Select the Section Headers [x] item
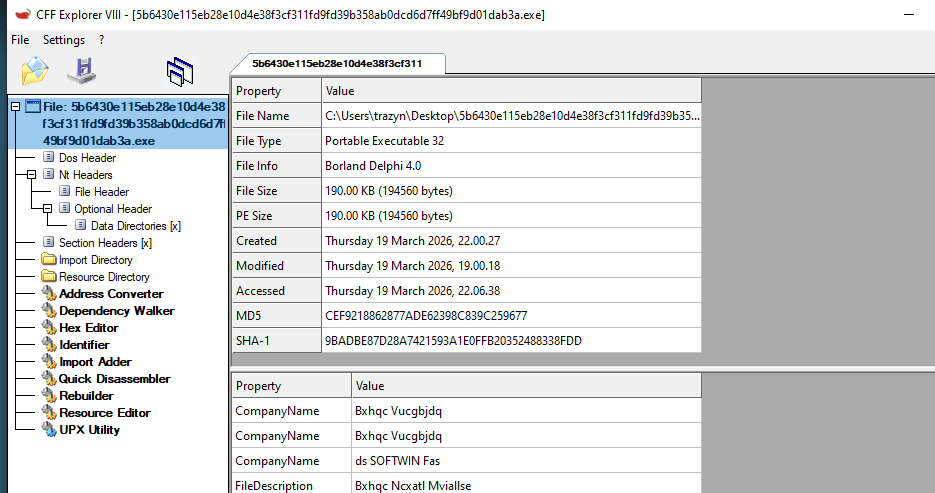Viewport: 935px width, 493px height. point(98,243)
